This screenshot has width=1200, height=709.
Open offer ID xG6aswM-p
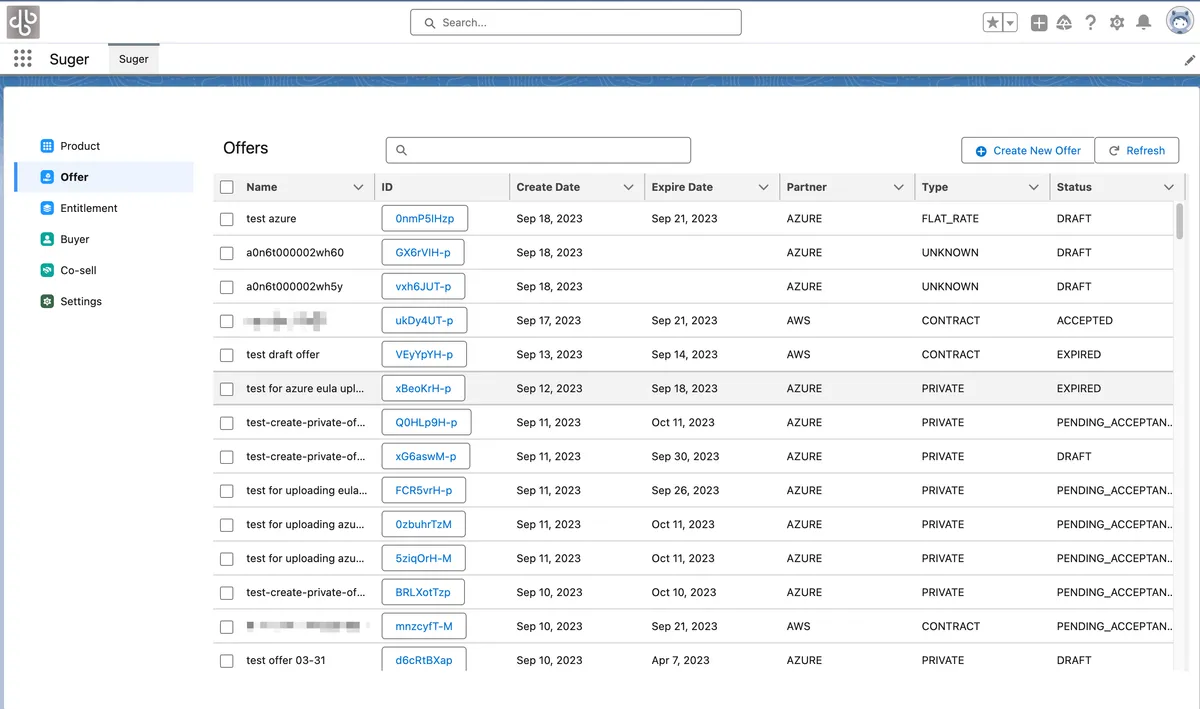coord(426,456)
